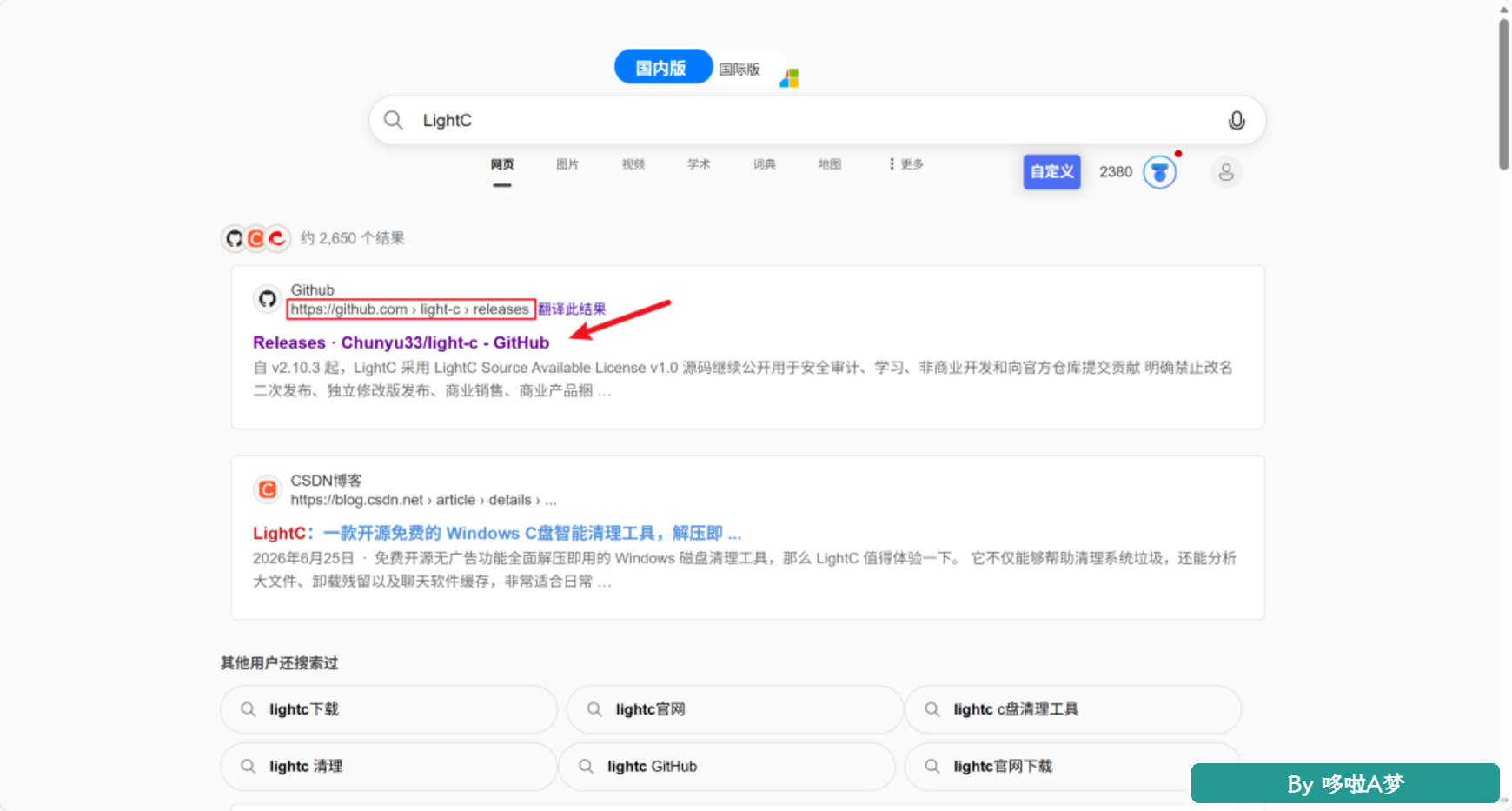
Task: Click the GitHub source filter icon
Action: point(234,238)
